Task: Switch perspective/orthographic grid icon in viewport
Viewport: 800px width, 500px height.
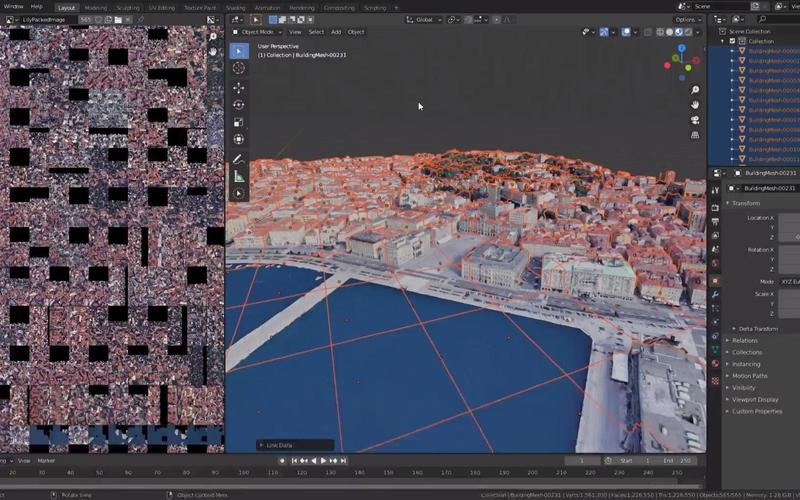Action: click(x=695, y=135)
